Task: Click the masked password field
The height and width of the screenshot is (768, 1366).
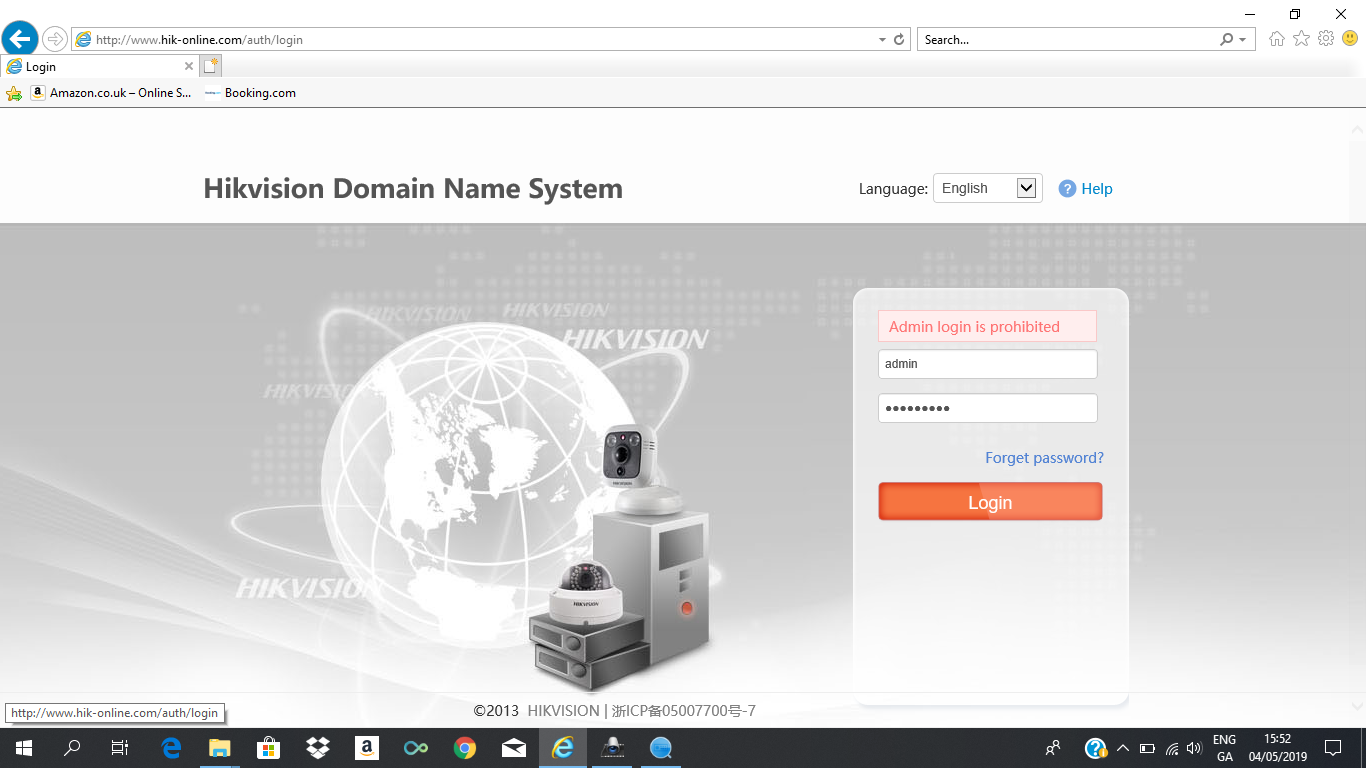Action: coord(987,408)
